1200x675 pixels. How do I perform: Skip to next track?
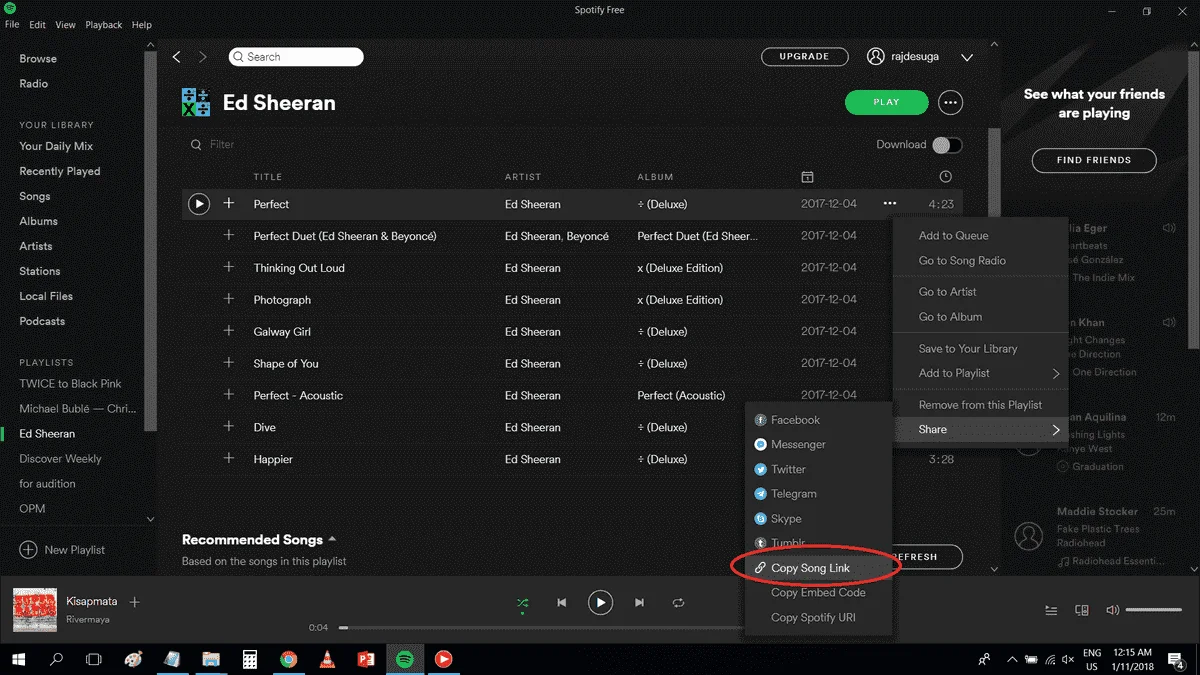[639, 603]
